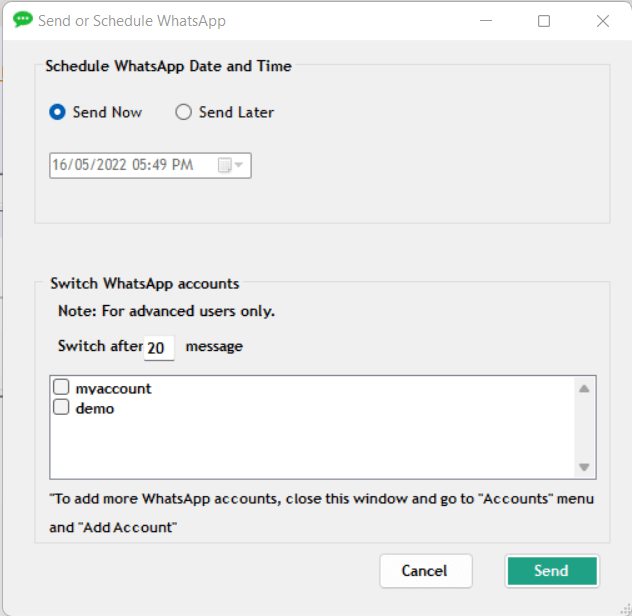Click the WhatsApp chat bubble icon in title bar
The width and height of the screenshot is (632, 616).
22,20
